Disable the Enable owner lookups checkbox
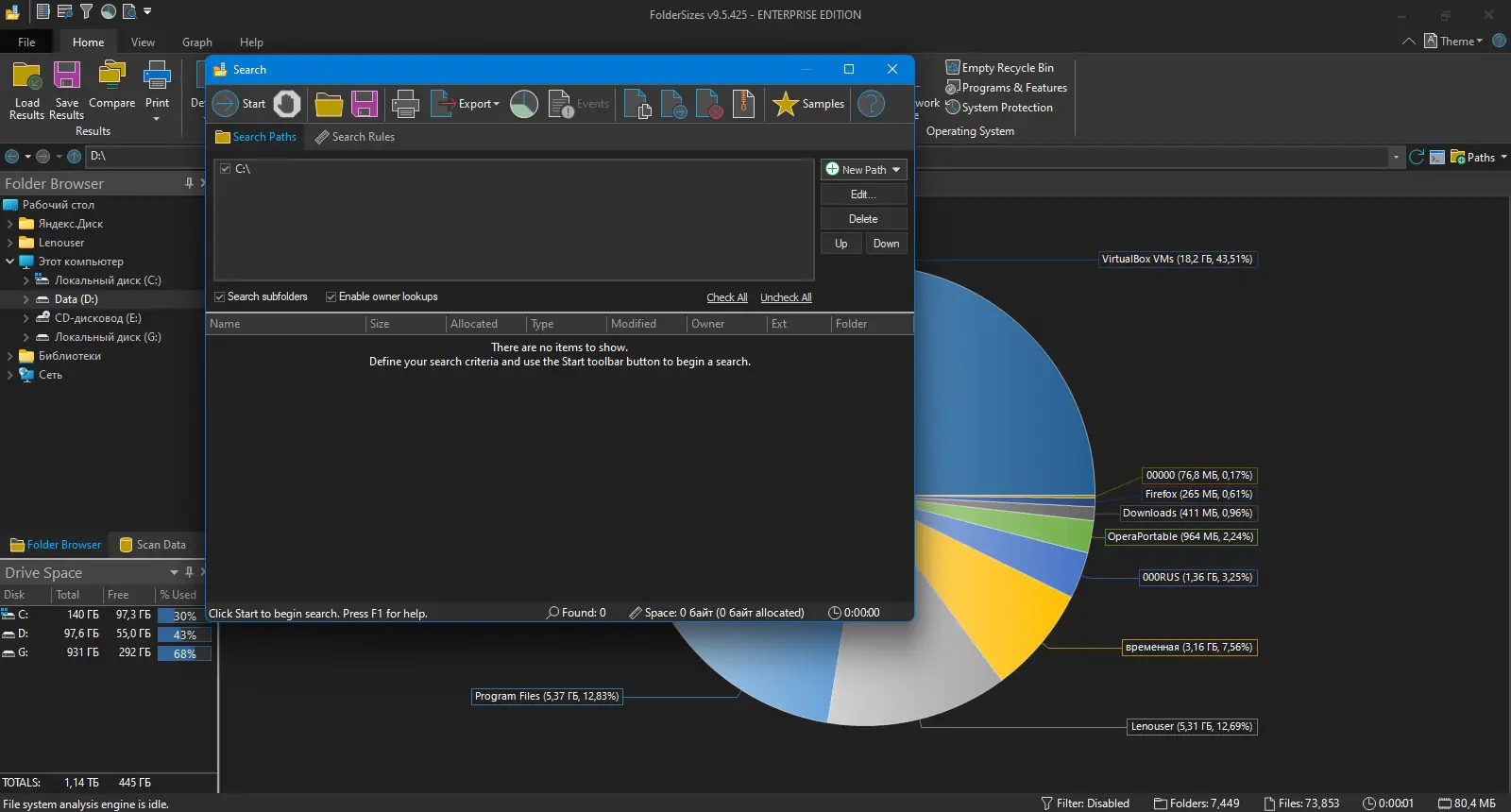1511x812 pixels. pyautogui.click(x=331, y=296)
